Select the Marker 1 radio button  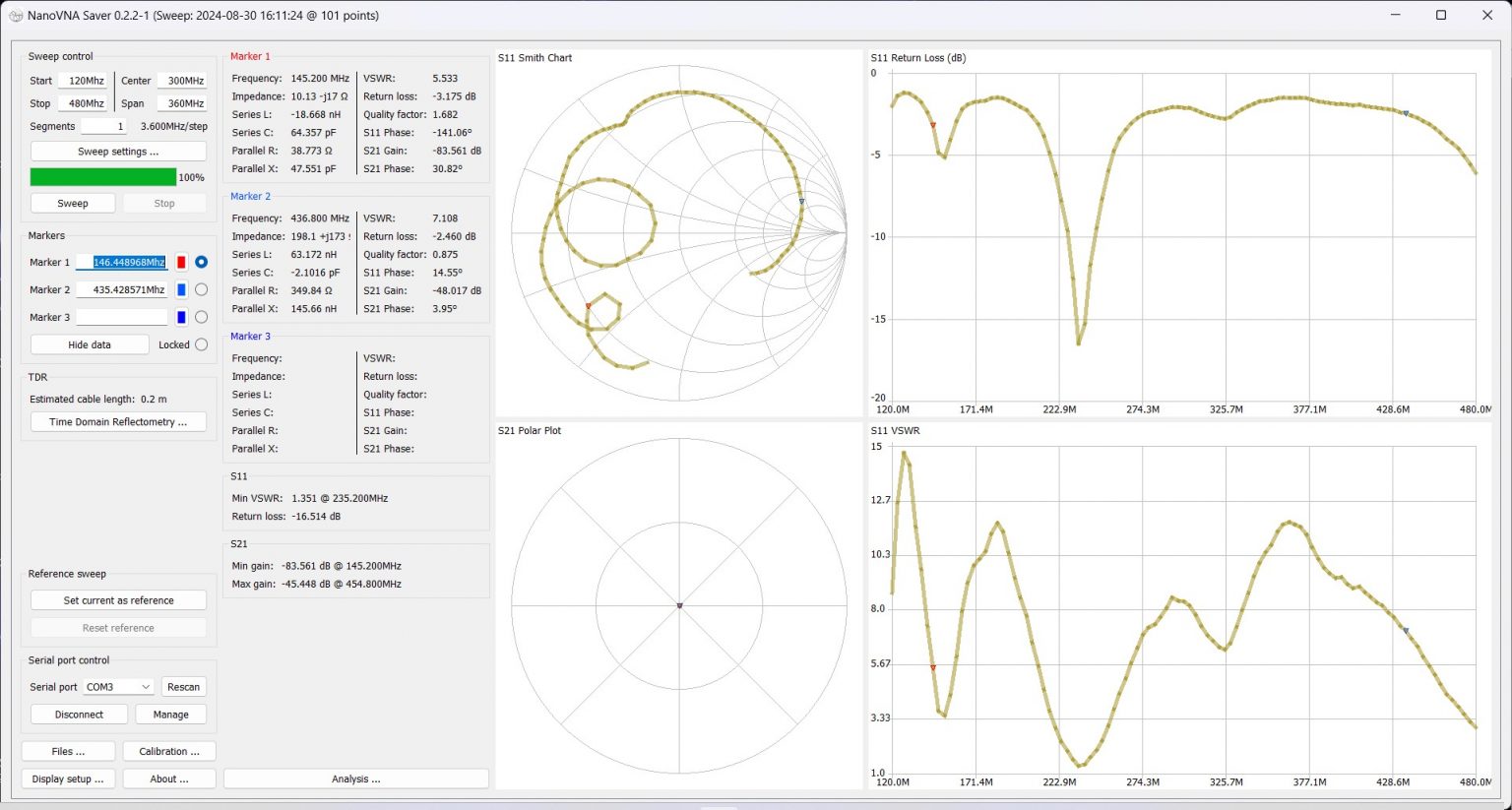click(x=201, y=262)
